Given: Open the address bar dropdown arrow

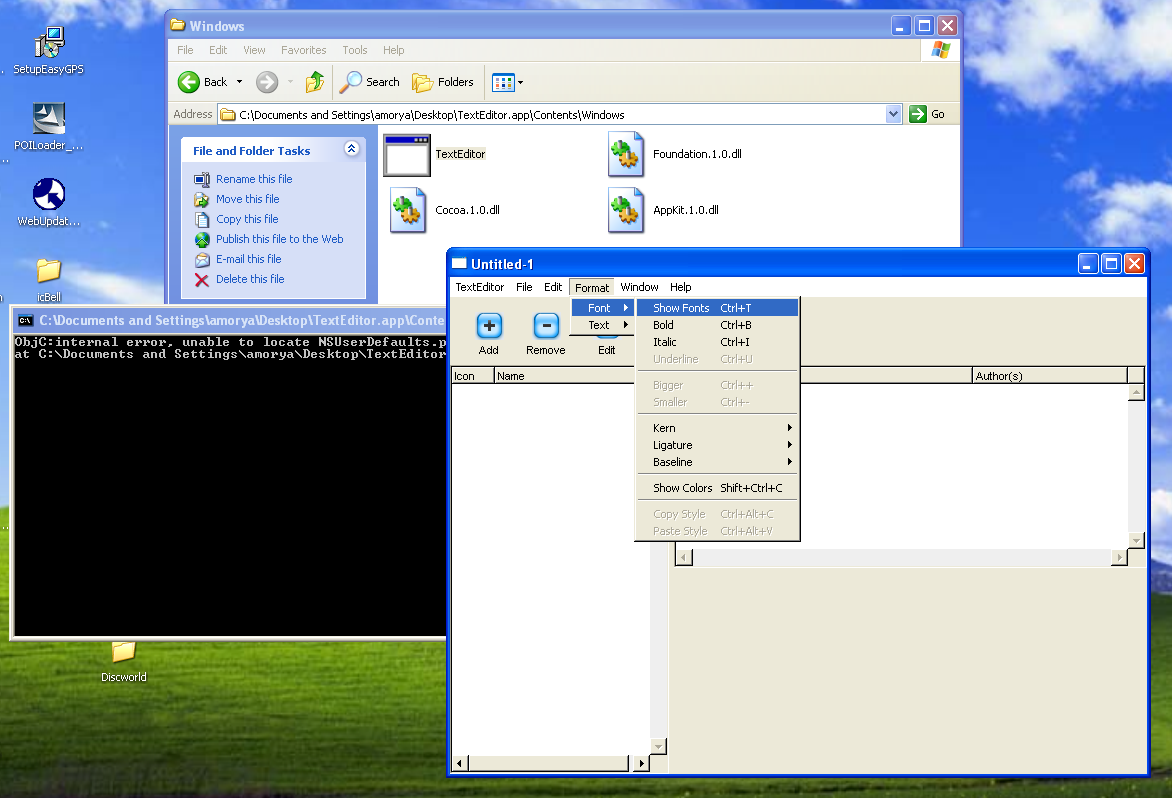Looking at the screenshot, I should click(x=893, y=114).
